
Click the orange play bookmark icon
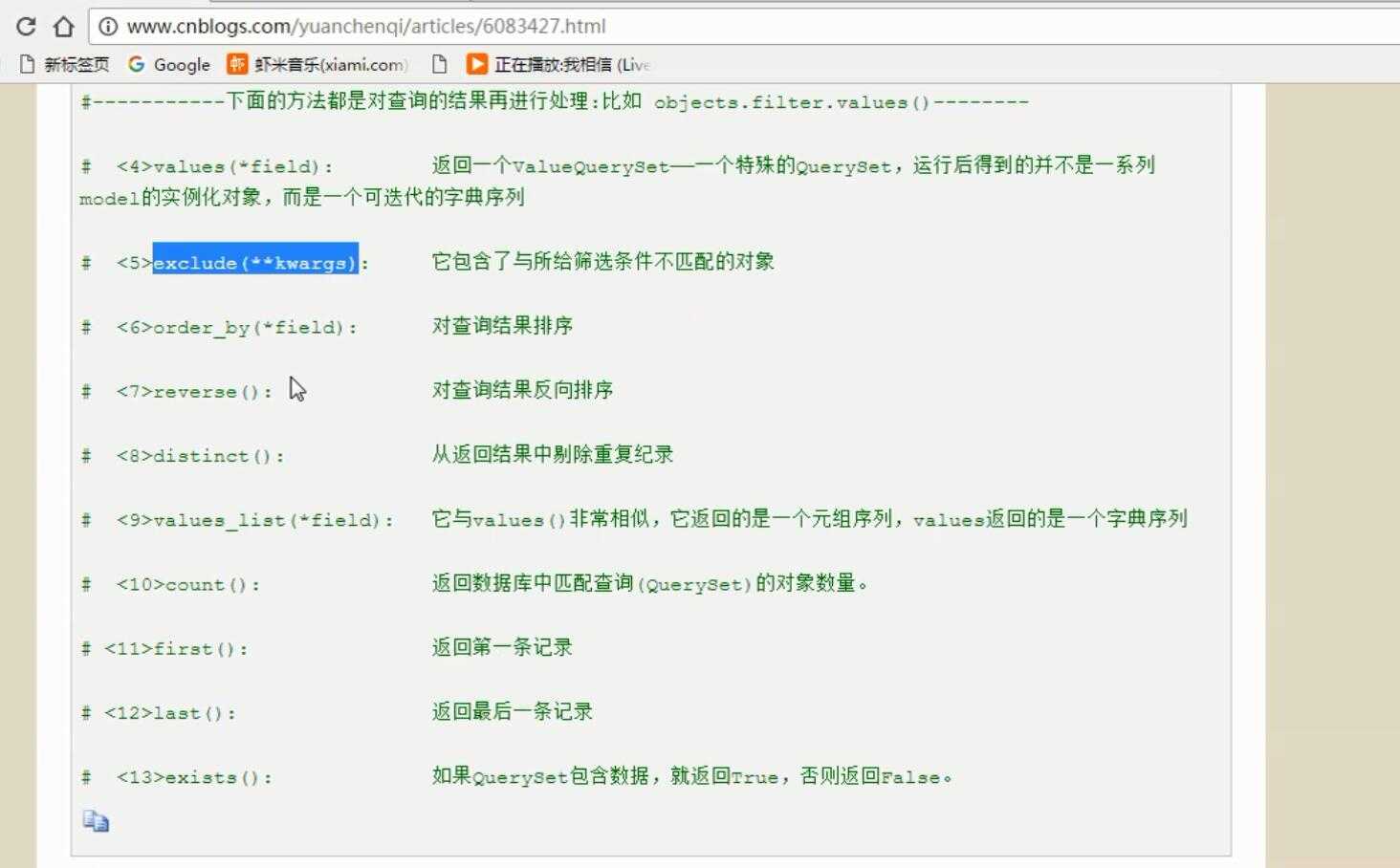tap(476, 64)
